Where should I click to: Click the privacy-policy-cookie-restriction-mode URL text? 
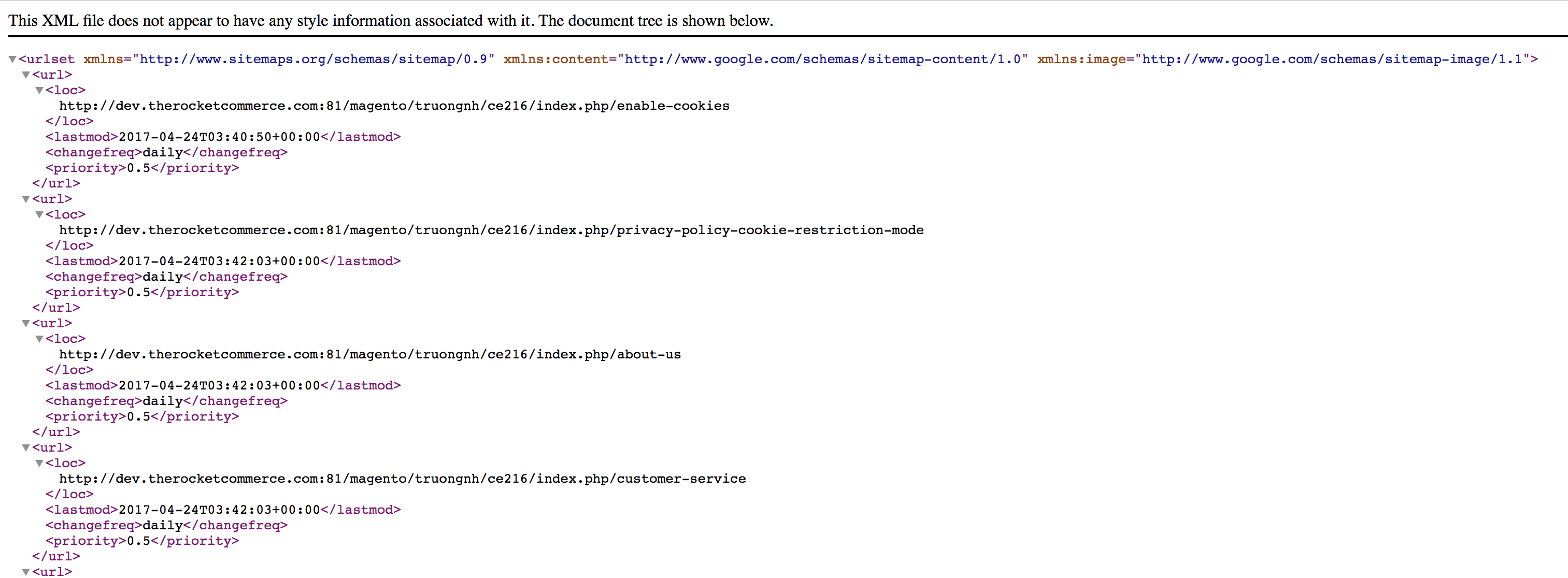point(491,230)
